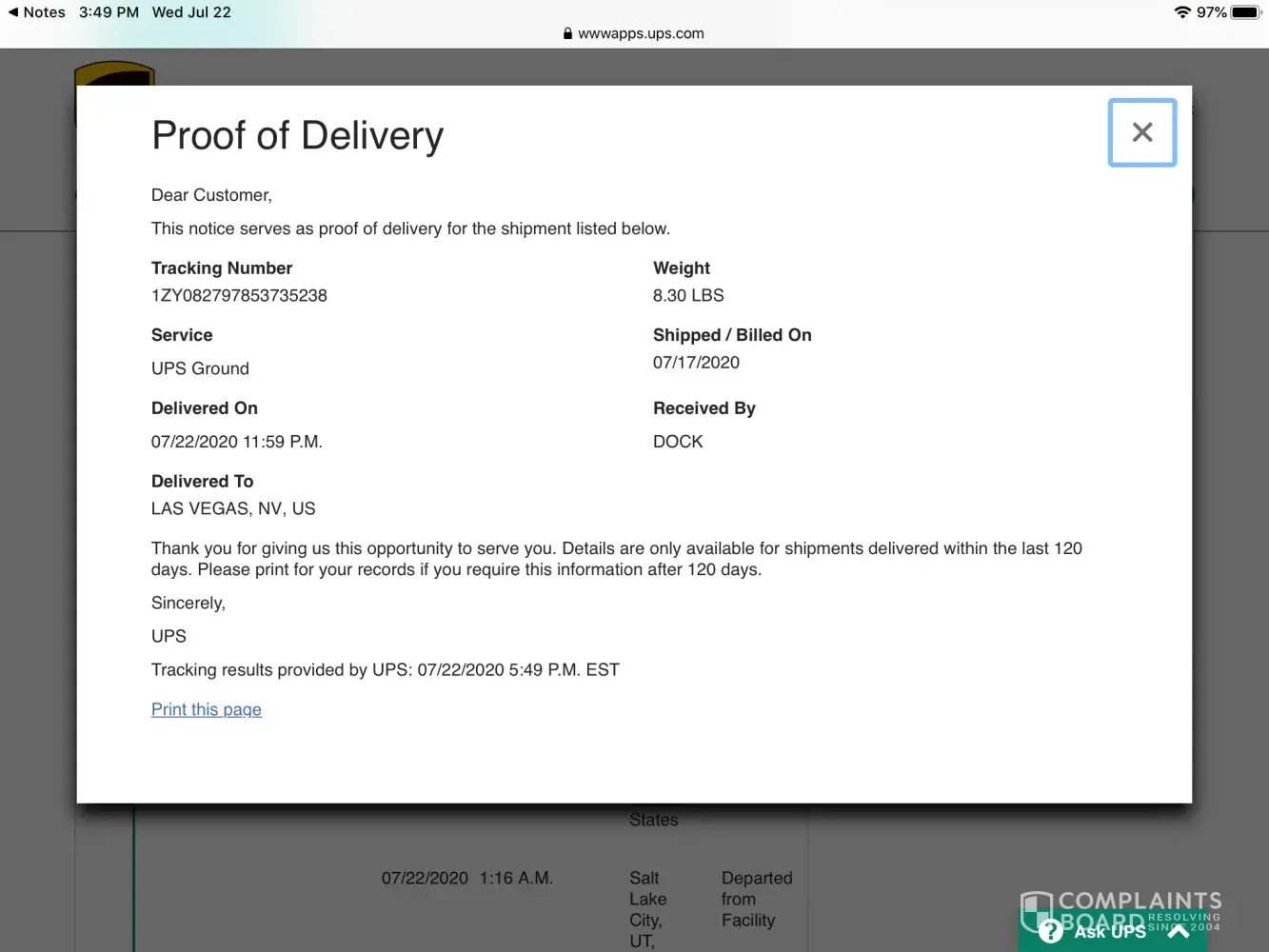Tap the back arrow to Notes
This screenshot has width=1269, height=952.
click(x=37, y=12)
